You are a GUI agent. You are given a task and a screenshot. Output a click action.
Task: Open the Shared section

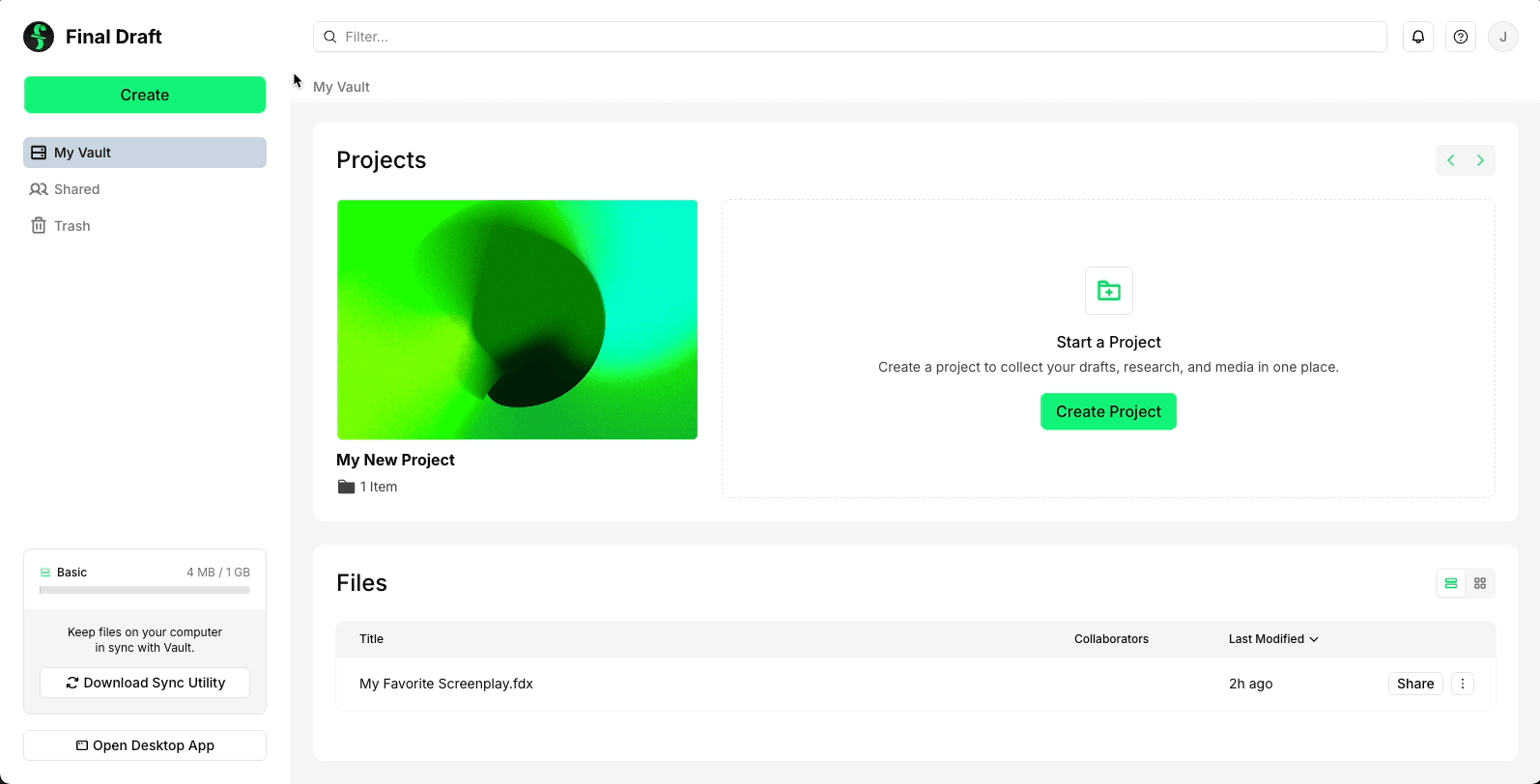point(77,189)
